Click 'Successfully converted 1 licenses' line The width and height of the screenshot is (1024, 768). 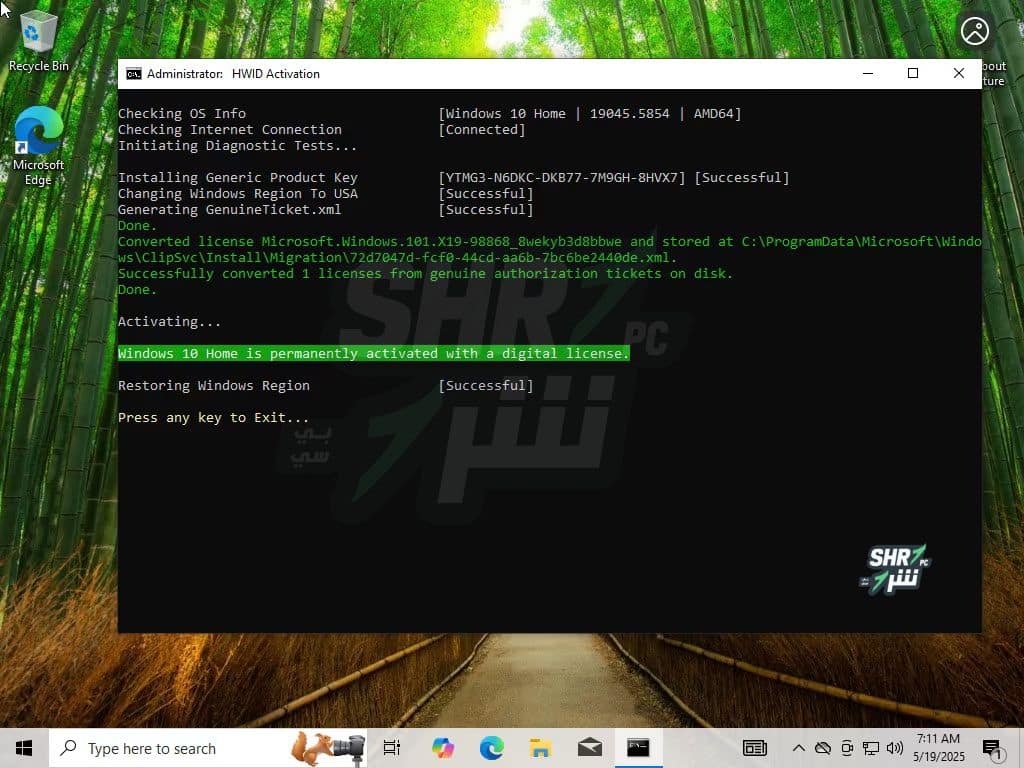tap(425, 274)
